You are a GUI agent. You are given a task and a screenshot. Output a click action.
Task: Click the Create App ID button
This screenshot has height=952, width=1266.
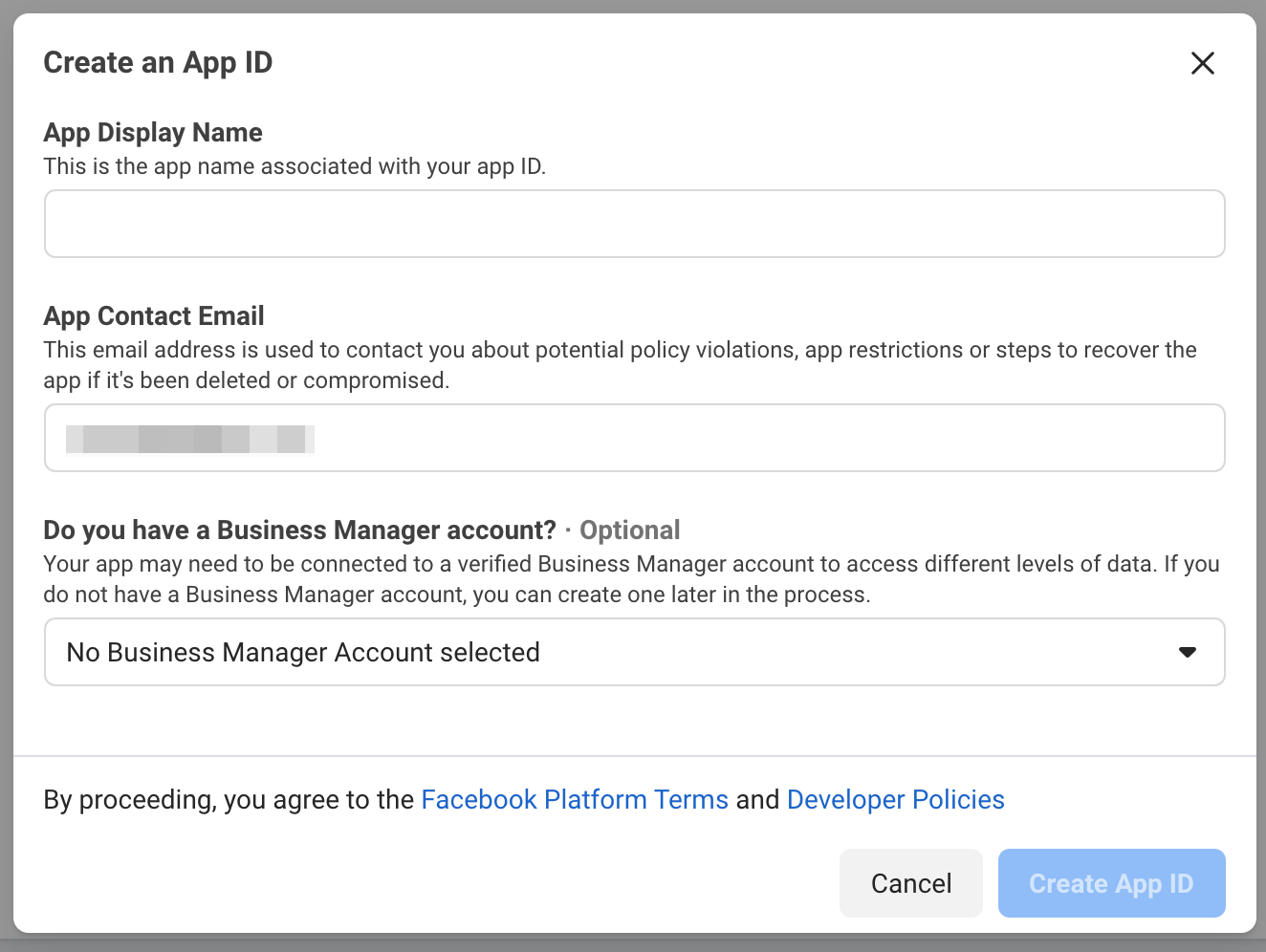[1112, 883]
